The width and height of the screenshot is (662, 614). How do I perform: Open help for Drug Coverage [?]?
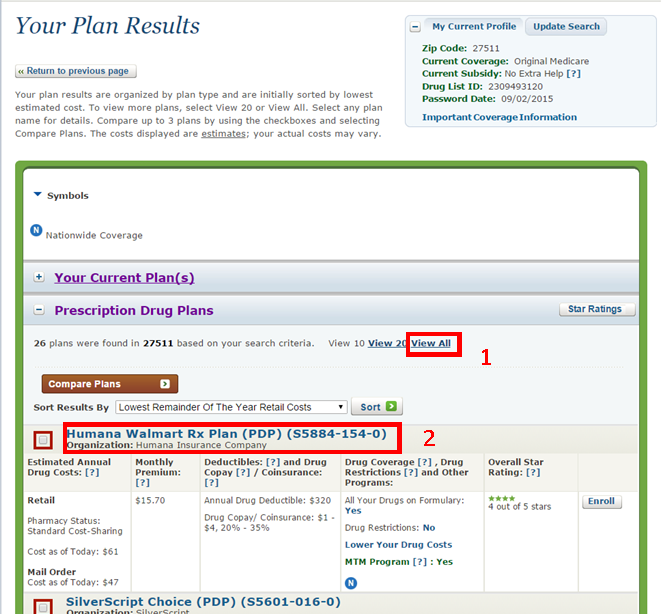pyautogui.click(x=424, y=462)
